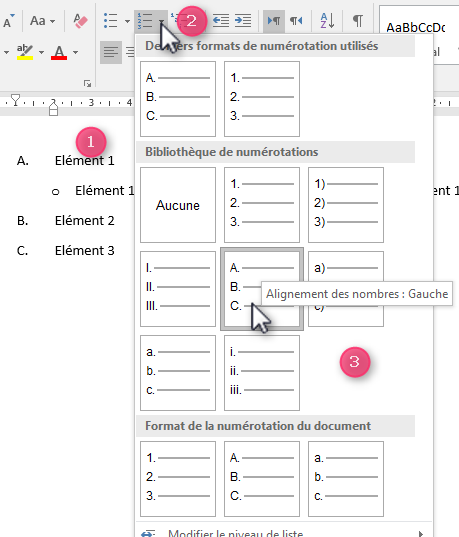Open the bullet library dropdown arrow
This screenshot has height=537, width=459.
click(127, 21)
